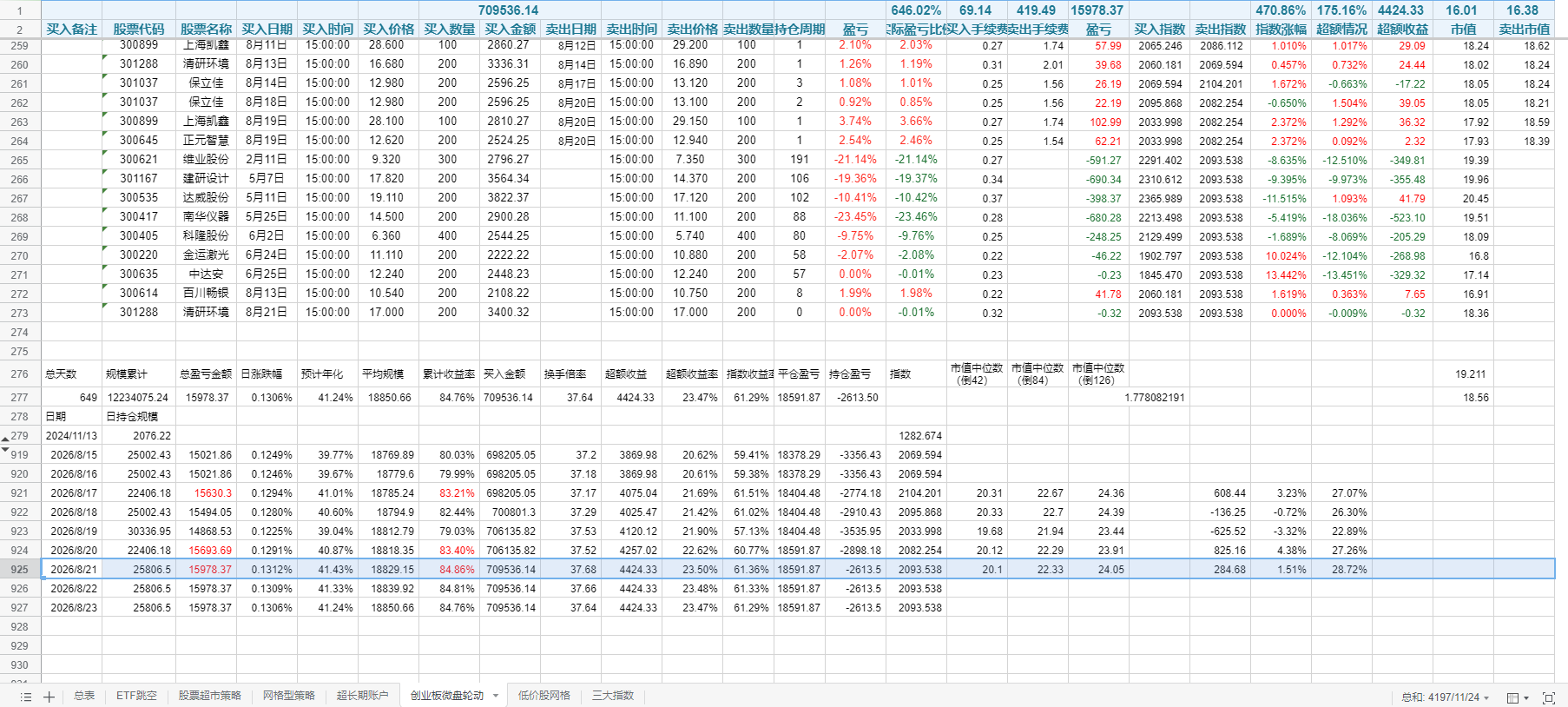The width and height of the screenshot is (1568, 707).
Task: Select the red 15630.3 cell
Action: click(206, 493)
